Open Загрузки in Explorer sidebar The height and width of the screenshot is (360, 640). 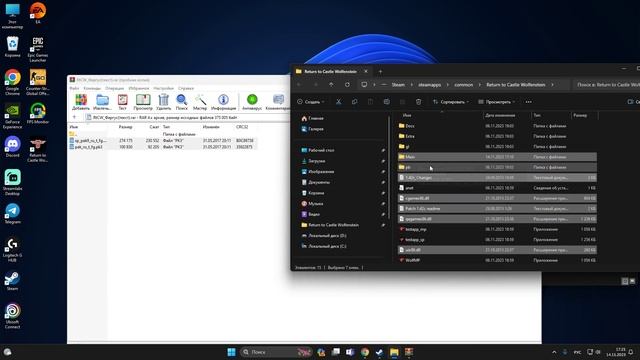coord(316,161)
